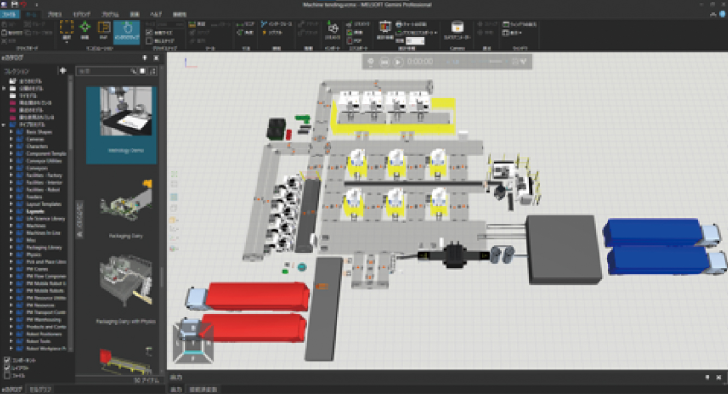Screen dimensions: 728x394
Task: Switch to the Help ribbon tab
Action: (x=156, y=14)
